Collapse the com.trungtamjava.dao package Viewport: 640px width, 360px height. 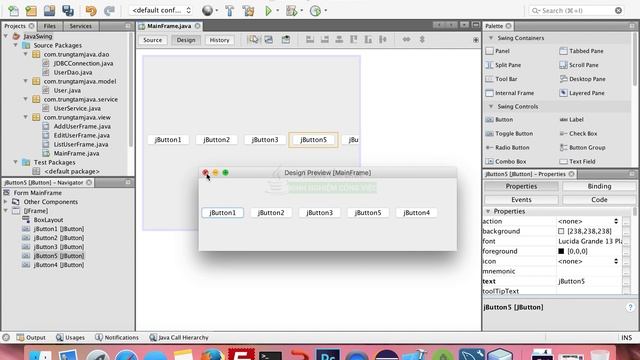click(25, 54)
